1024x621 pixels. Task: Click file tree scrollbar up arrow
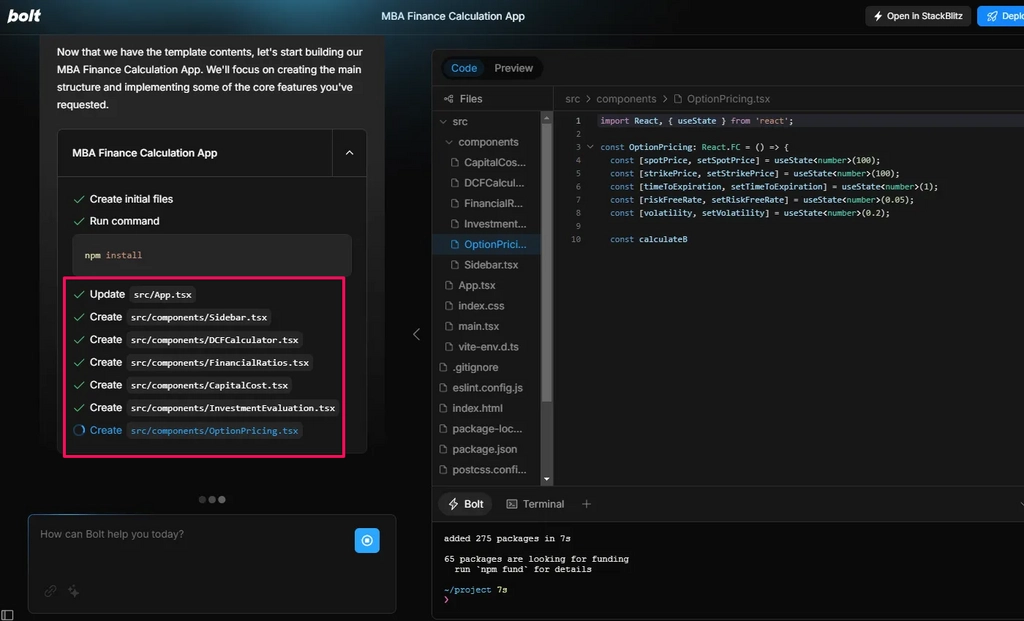coord(547,118)
